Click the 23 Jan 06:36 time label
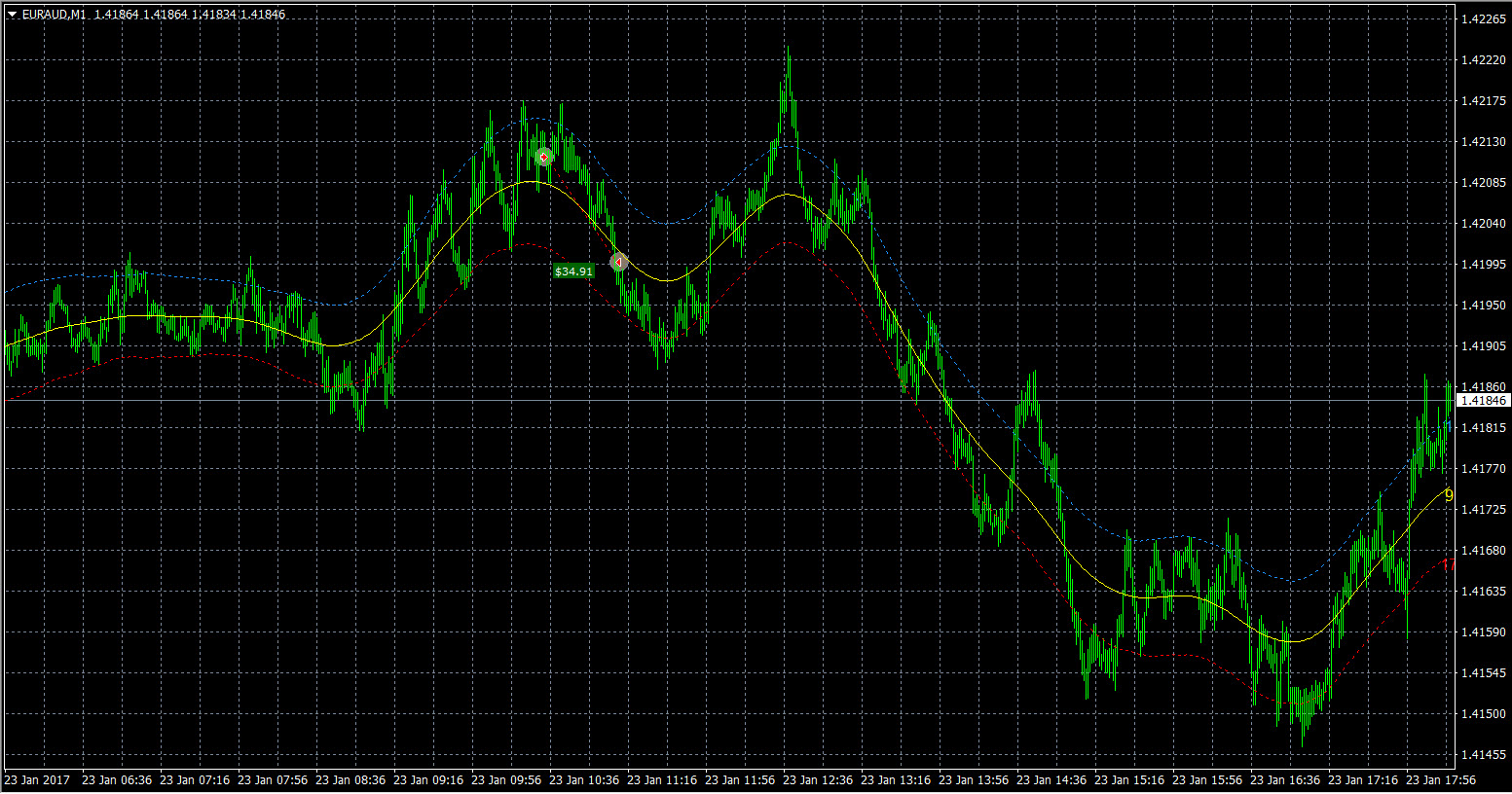 point(117,780)
